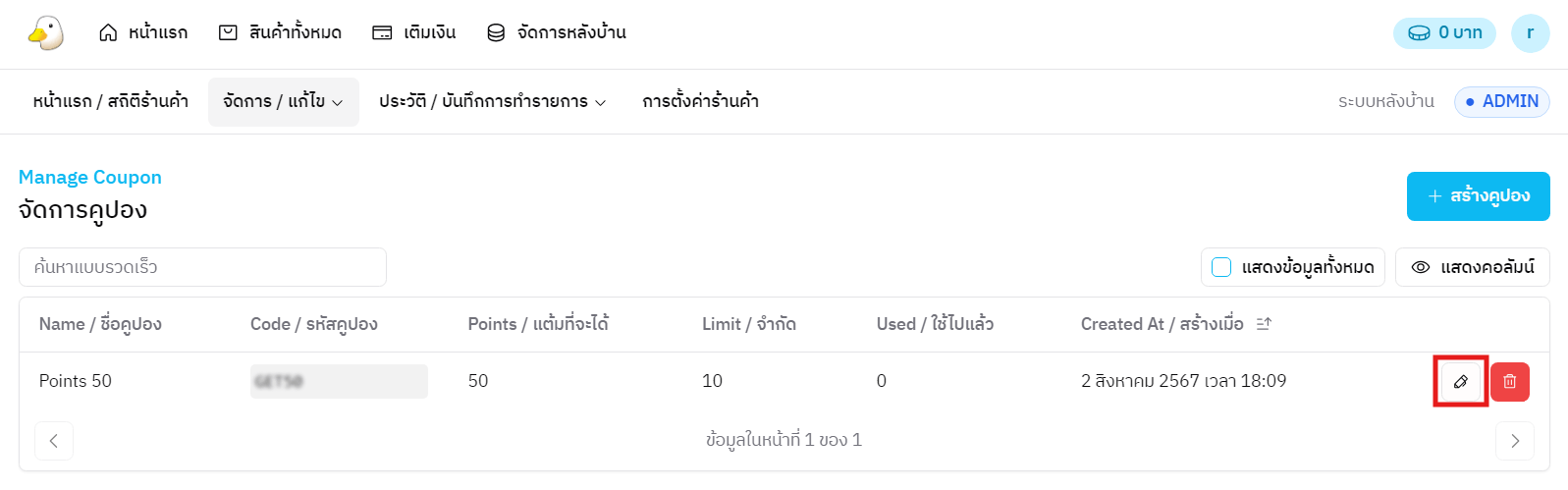Viewport: 1568px width, 490px height.
Task: Click the duck logo icon
Action: (45, 32)
